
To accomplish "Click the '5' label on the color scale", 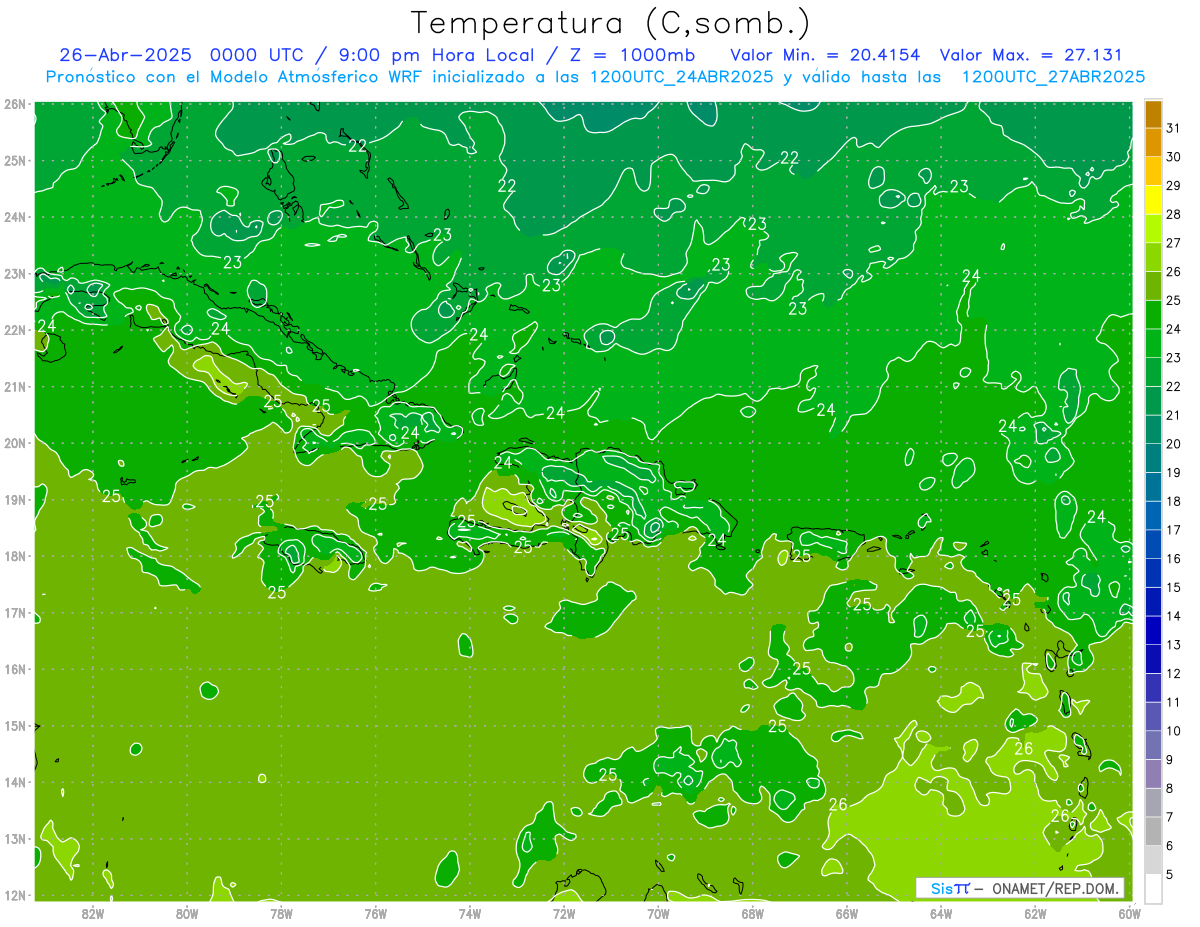I will click(1170, 875).
